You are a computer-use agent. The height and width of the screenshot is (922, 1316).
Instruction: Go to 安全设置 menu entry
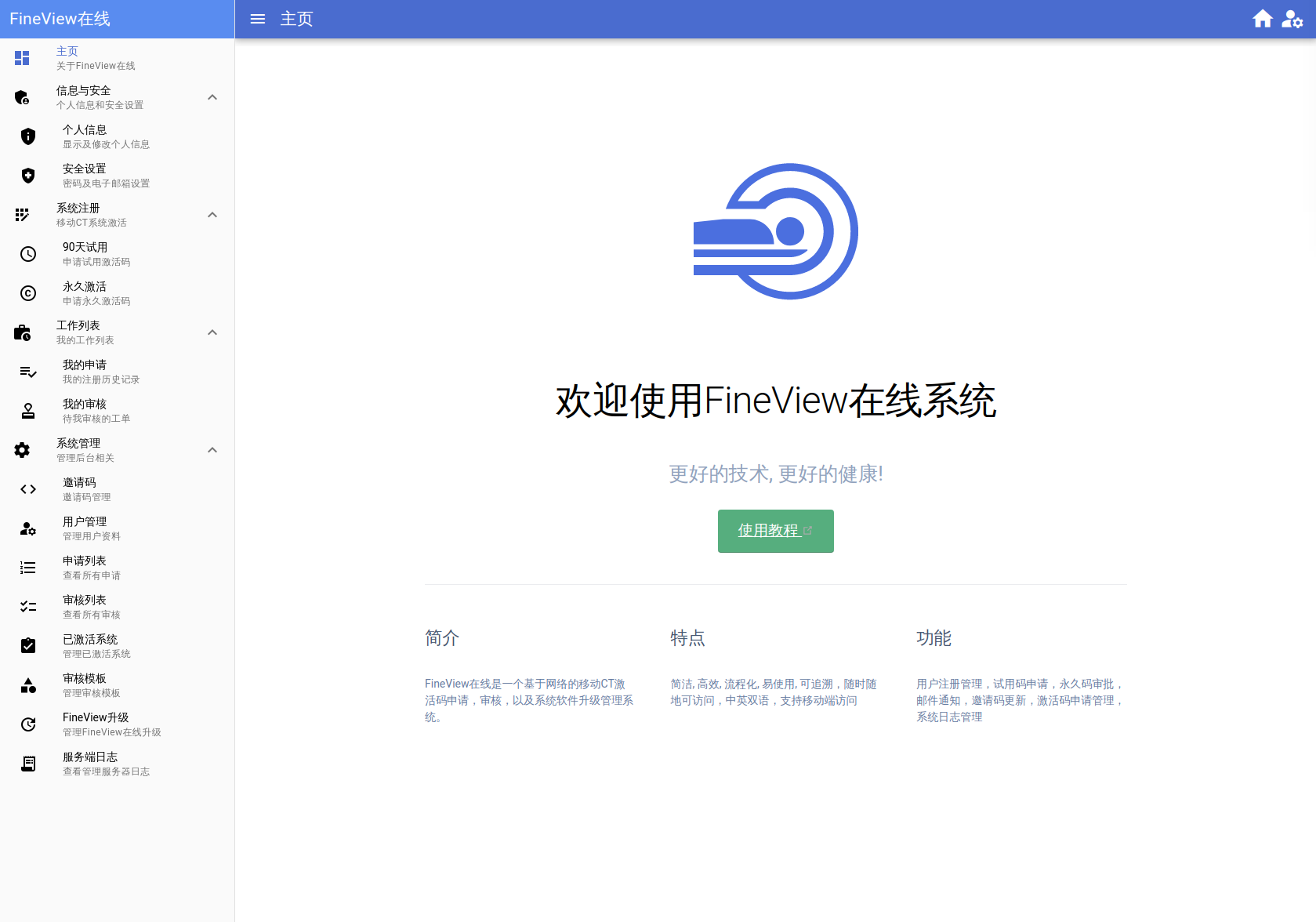[x=118, y=176]
